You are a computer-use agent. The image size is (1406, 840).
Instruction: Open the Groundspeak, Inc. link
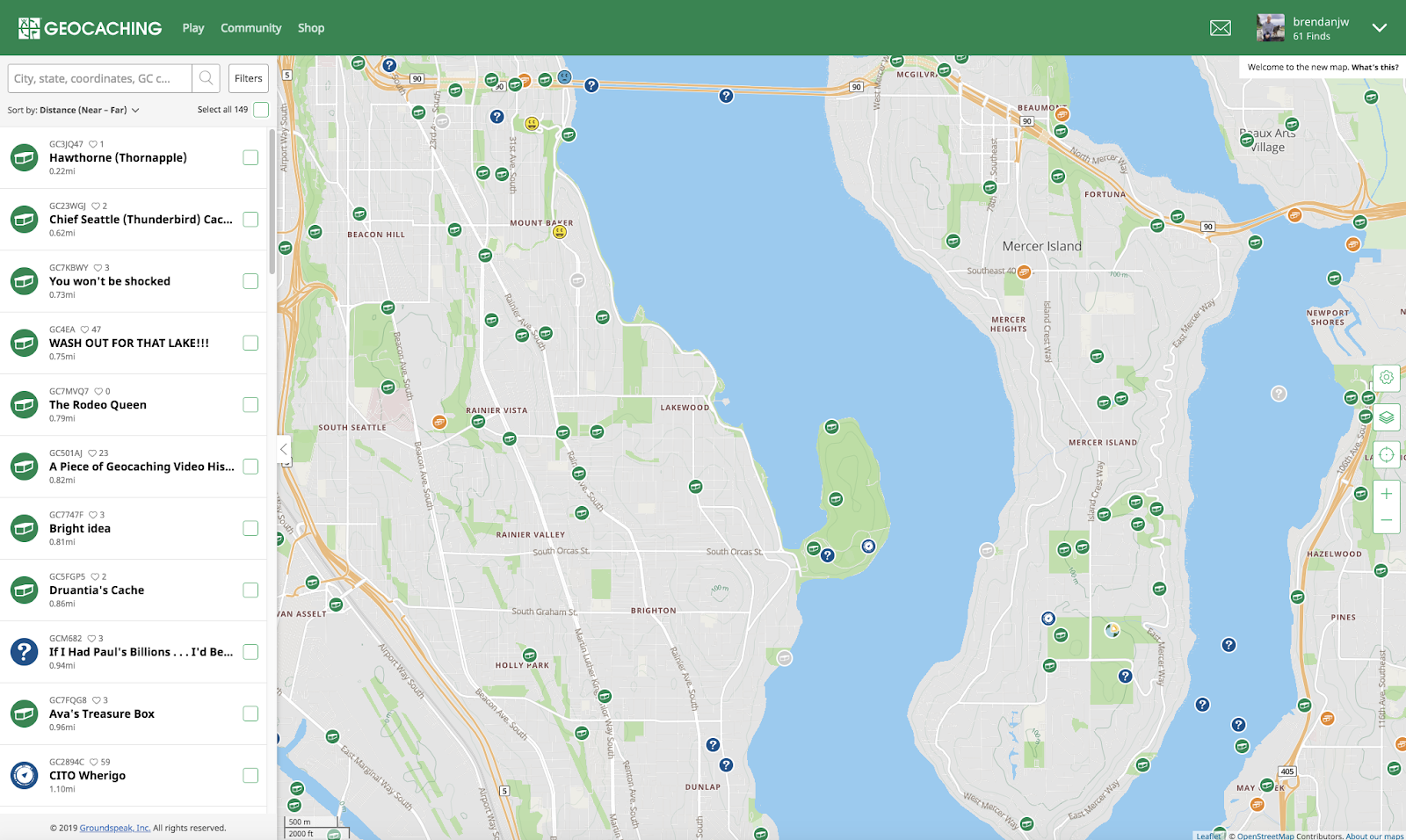coord(115,828)
